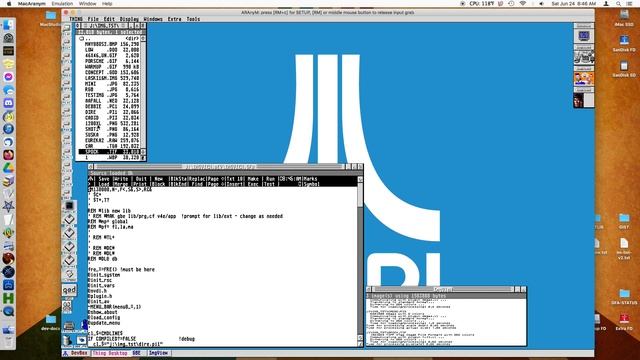Click the trash can icon at bottom left
640x360 pixels.
tap(67, 340)
